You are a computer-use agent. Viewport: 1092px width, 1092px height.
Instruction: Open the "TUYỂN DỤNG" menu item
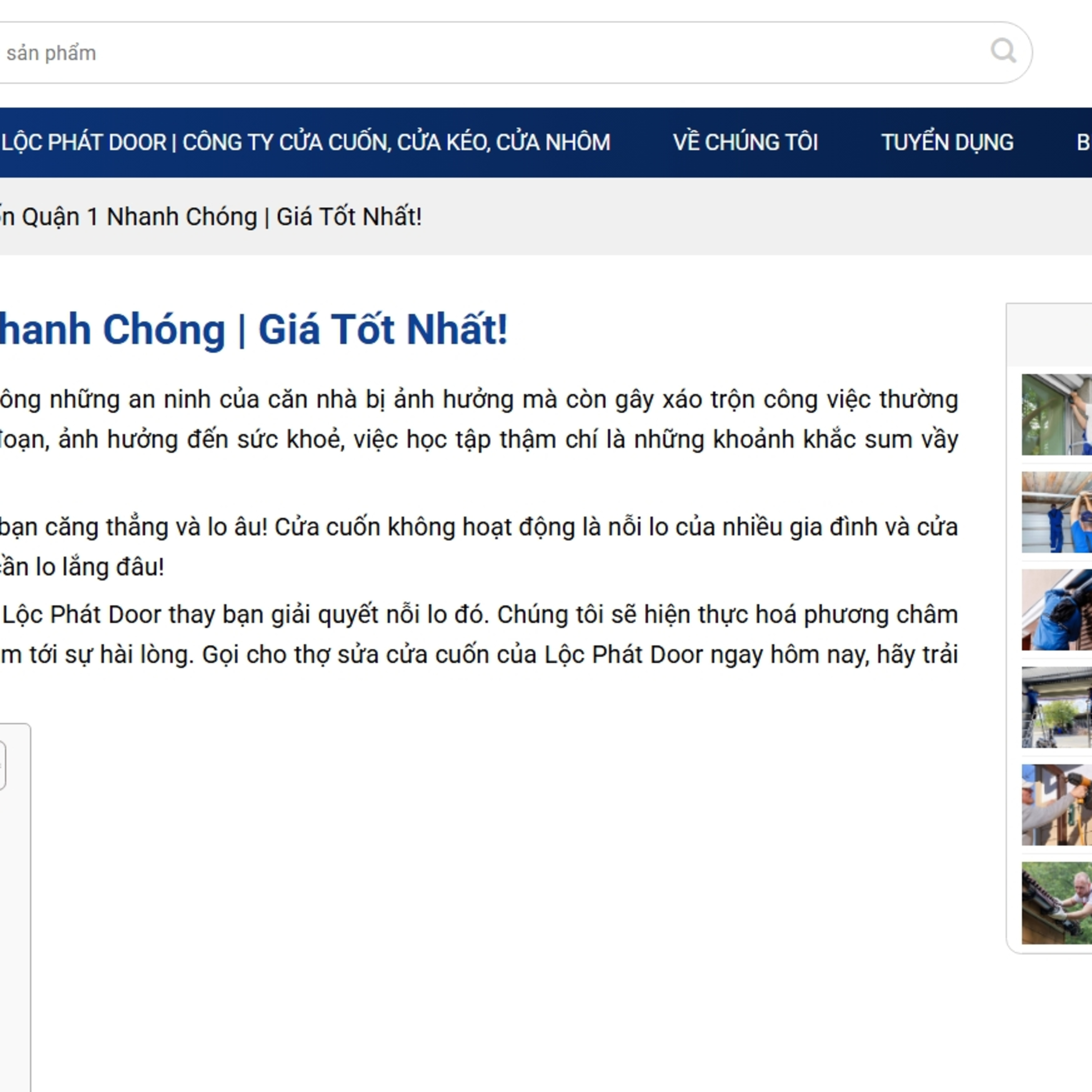tap(947, 142)
